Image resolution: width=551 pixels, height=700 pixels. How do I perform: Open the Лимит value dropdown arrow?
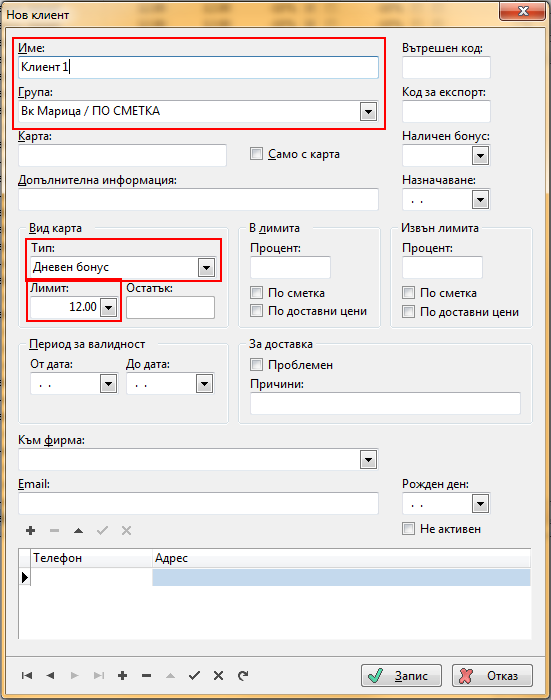click(x=109, y=308)
